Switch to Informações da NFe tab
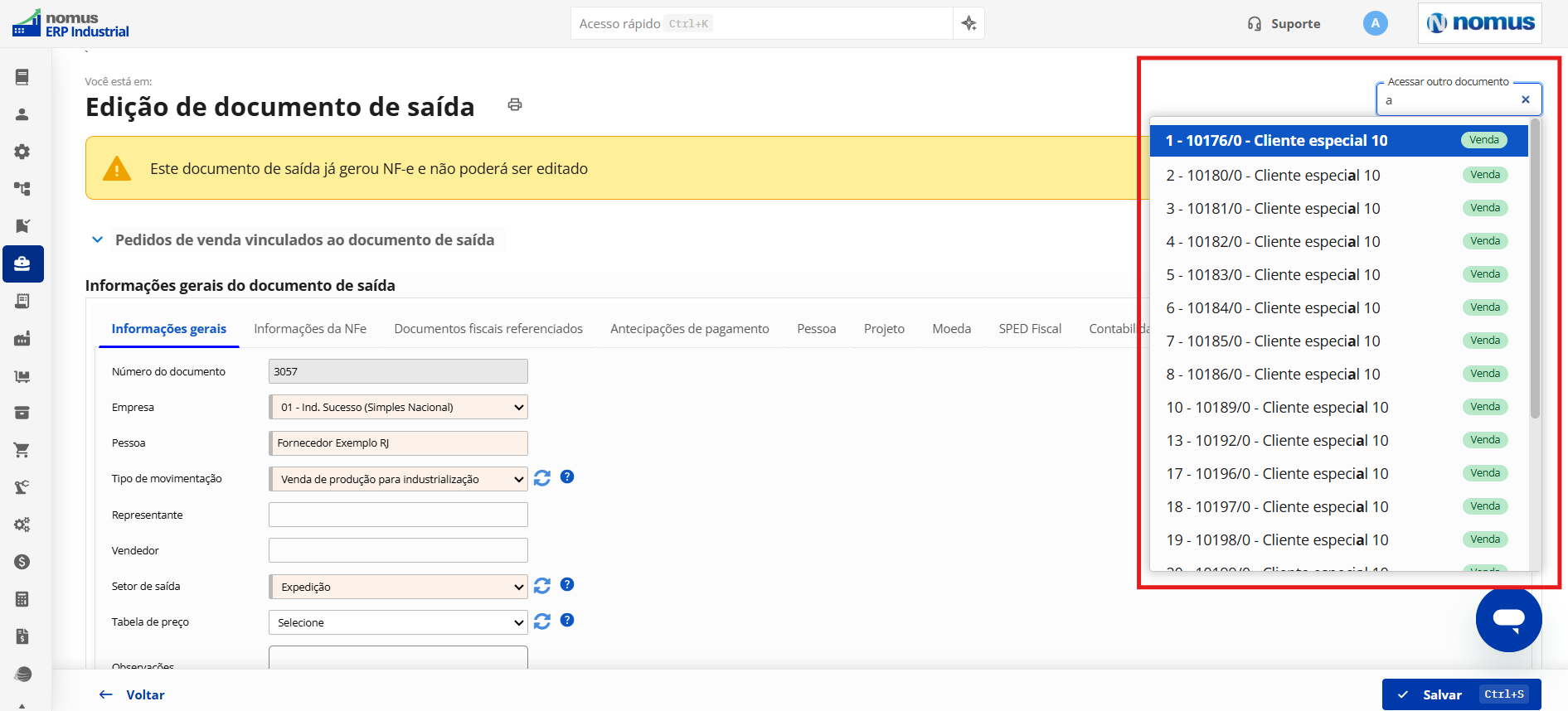1568x711 pixels. (x=310, y=329)
